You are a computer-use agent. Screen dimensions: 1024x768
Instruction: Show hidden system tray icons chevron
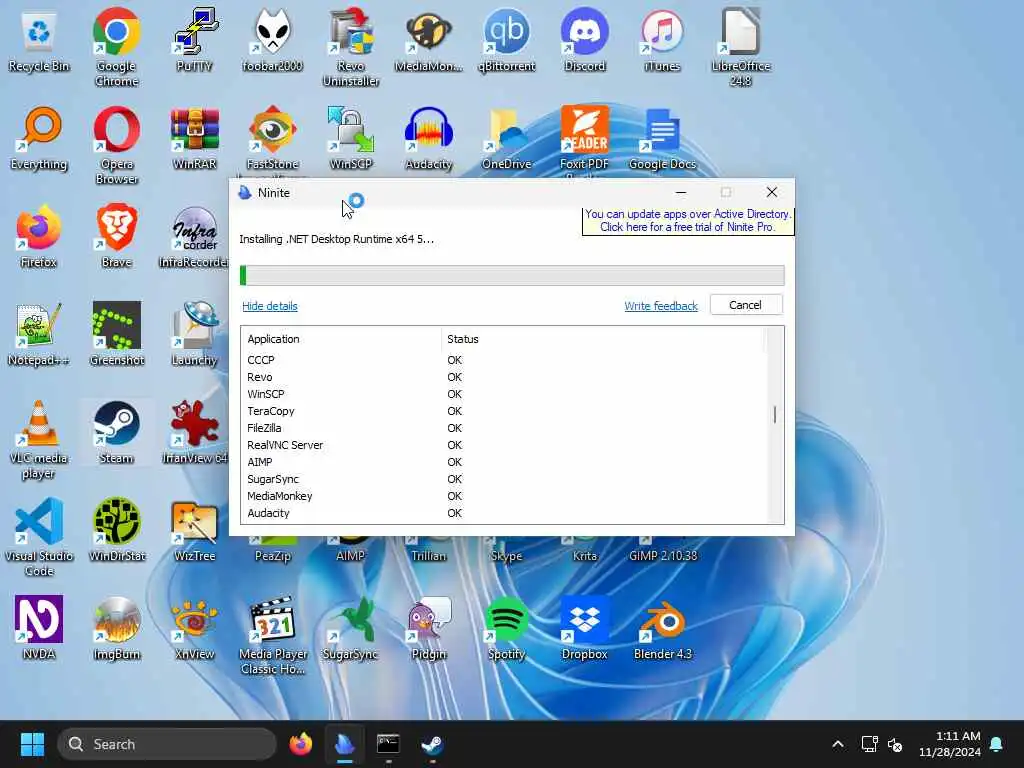click(x=838, y=744)
